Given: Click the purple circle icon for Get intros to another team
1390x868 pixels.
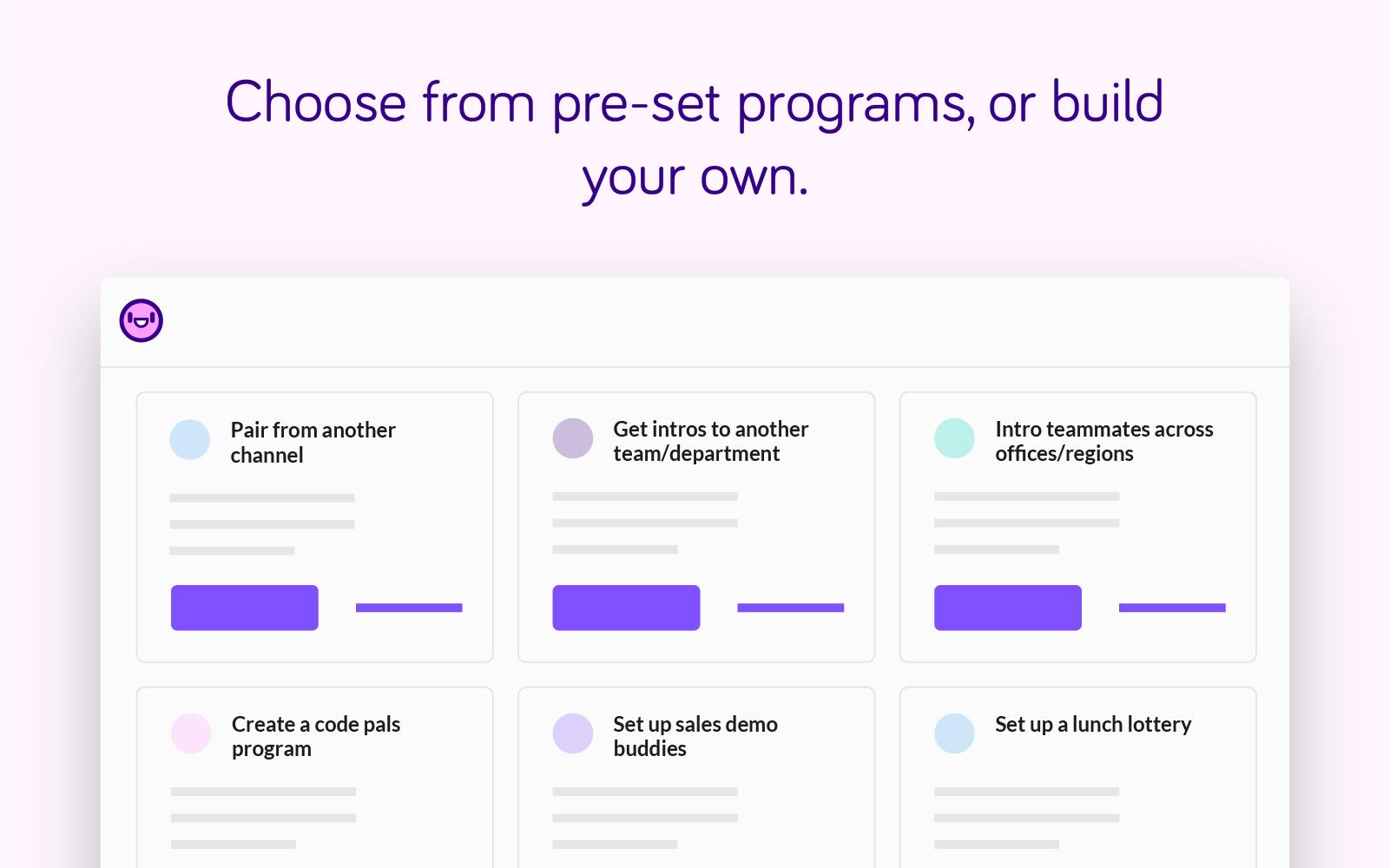Looking at the screenshot, I should [573, 438].
